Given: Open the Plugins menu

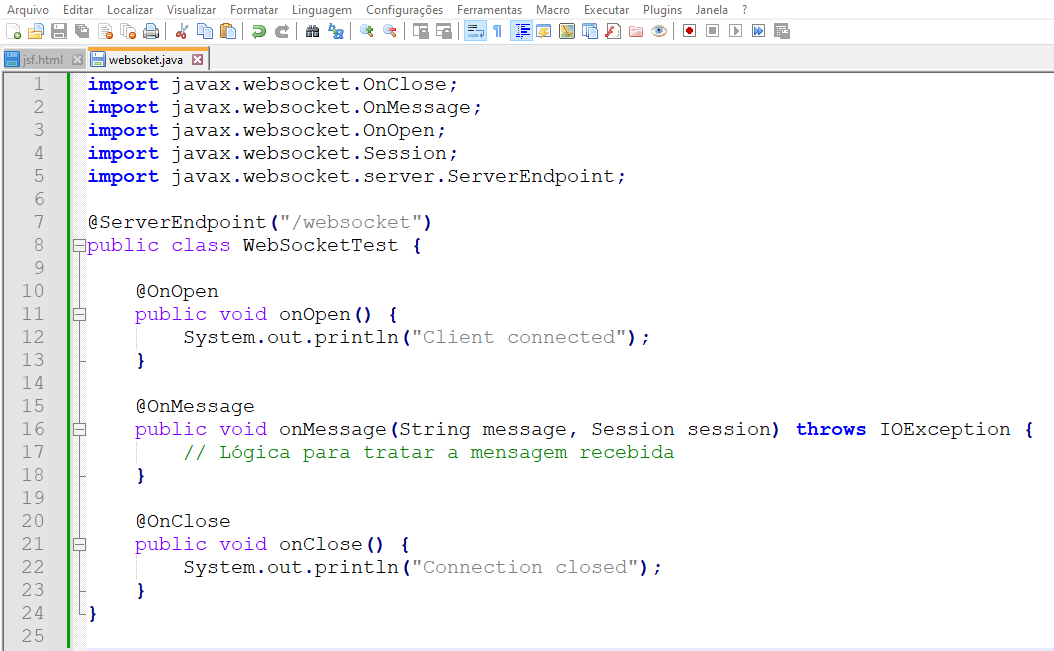Looking at the screenshot, I should click(x=662, y=10).
